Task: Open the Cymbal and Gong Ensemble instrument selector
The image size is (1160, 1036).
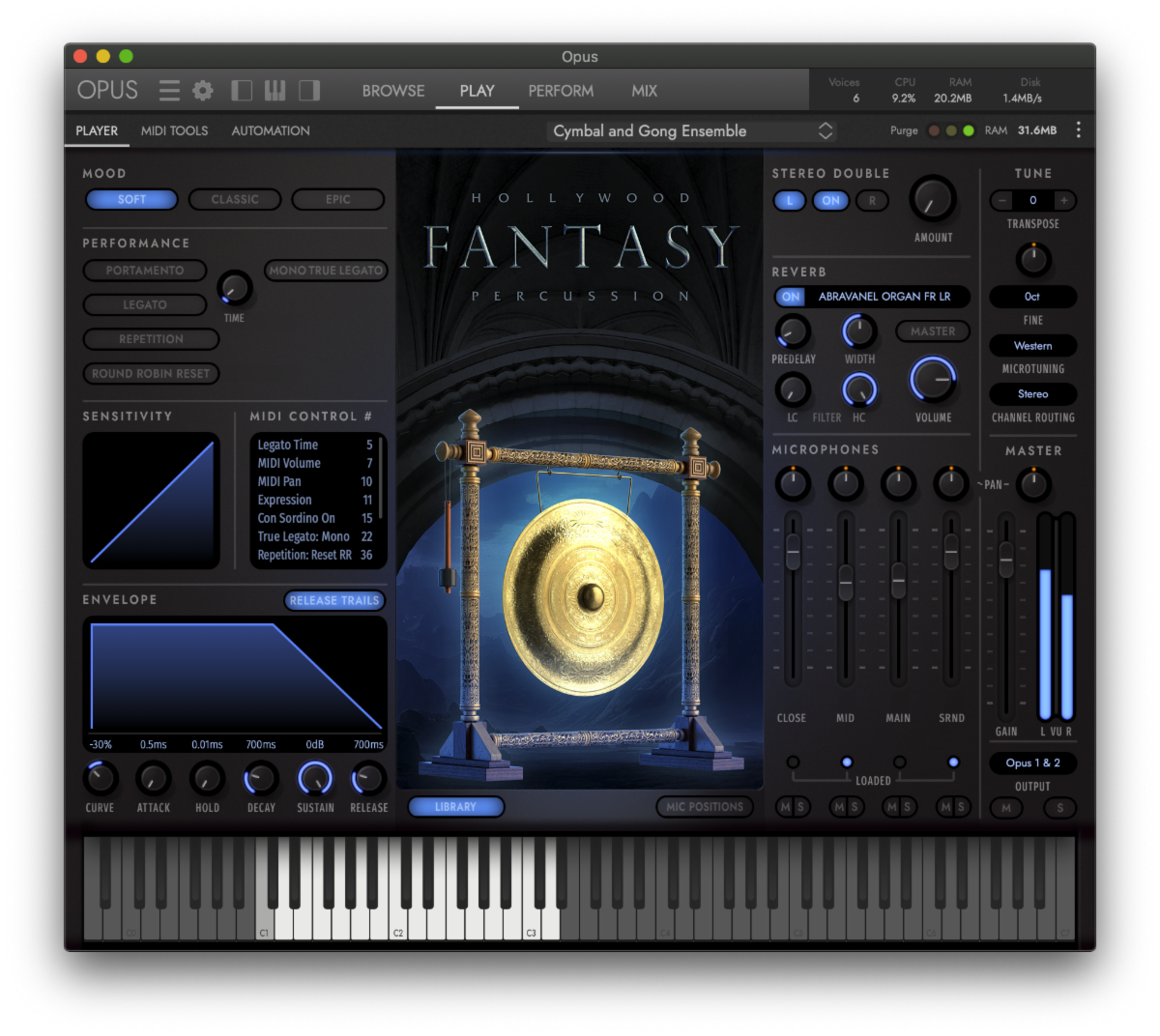Action: click(x=692, y=130)
